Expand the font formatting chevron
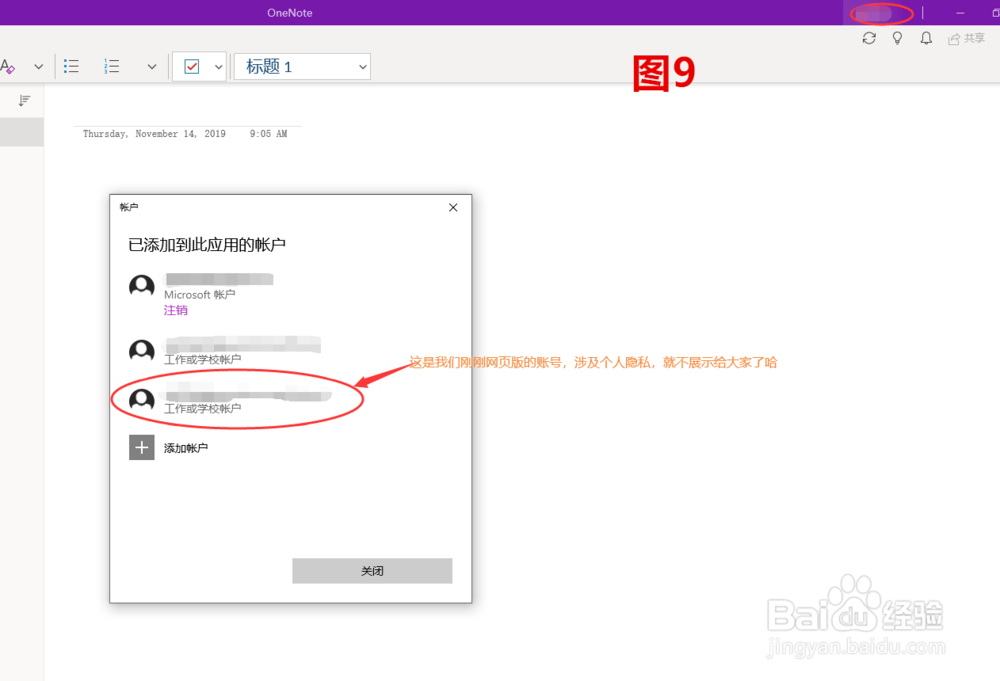Image resolution: width=1000 pixels, height=681 pixels. pyautogui.click(x=37, y=65)
